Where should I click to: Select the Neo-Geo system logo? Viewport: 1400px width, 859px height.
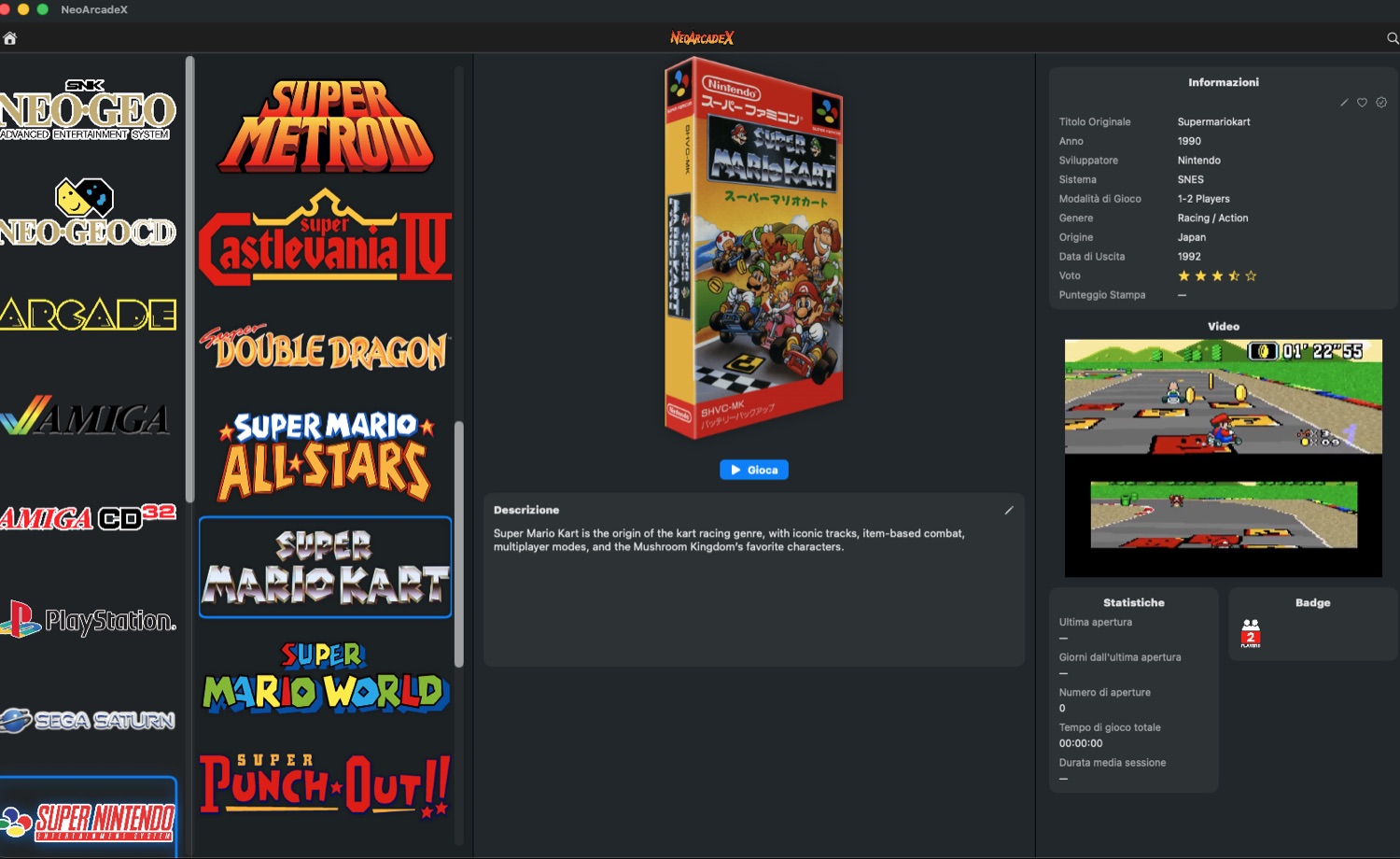[88, 110]
